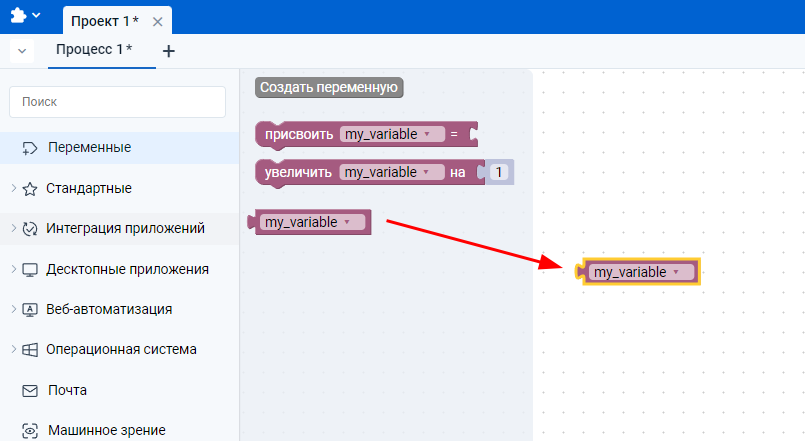The image size is (805, 441).
Task: Open my_variable dropdown in flyout getter block
Action: click(x=313, y=222)
